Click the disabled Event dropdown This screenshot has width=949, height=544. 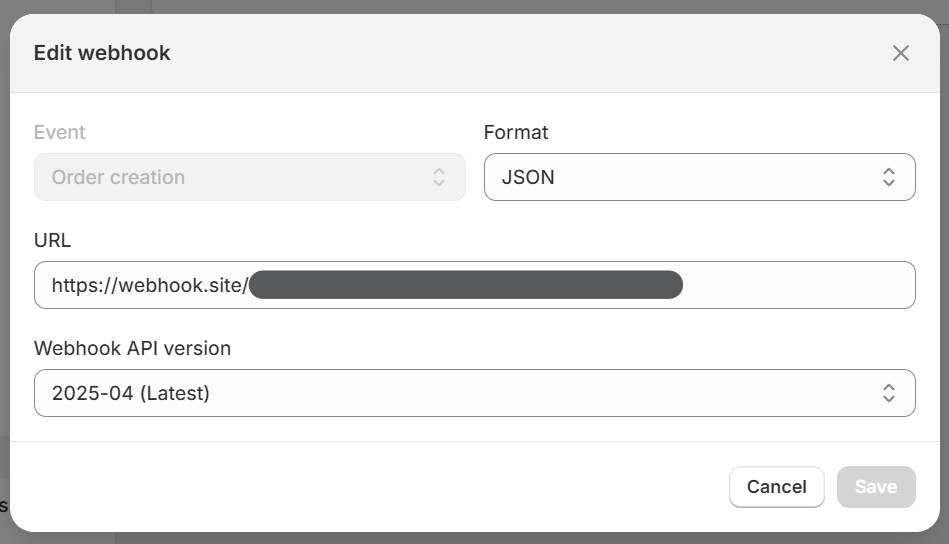(249, 177)
